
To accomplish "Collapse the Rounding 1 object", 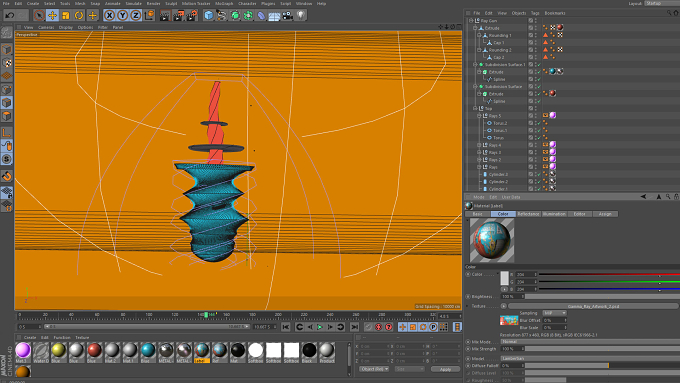I will click(479, 35).
